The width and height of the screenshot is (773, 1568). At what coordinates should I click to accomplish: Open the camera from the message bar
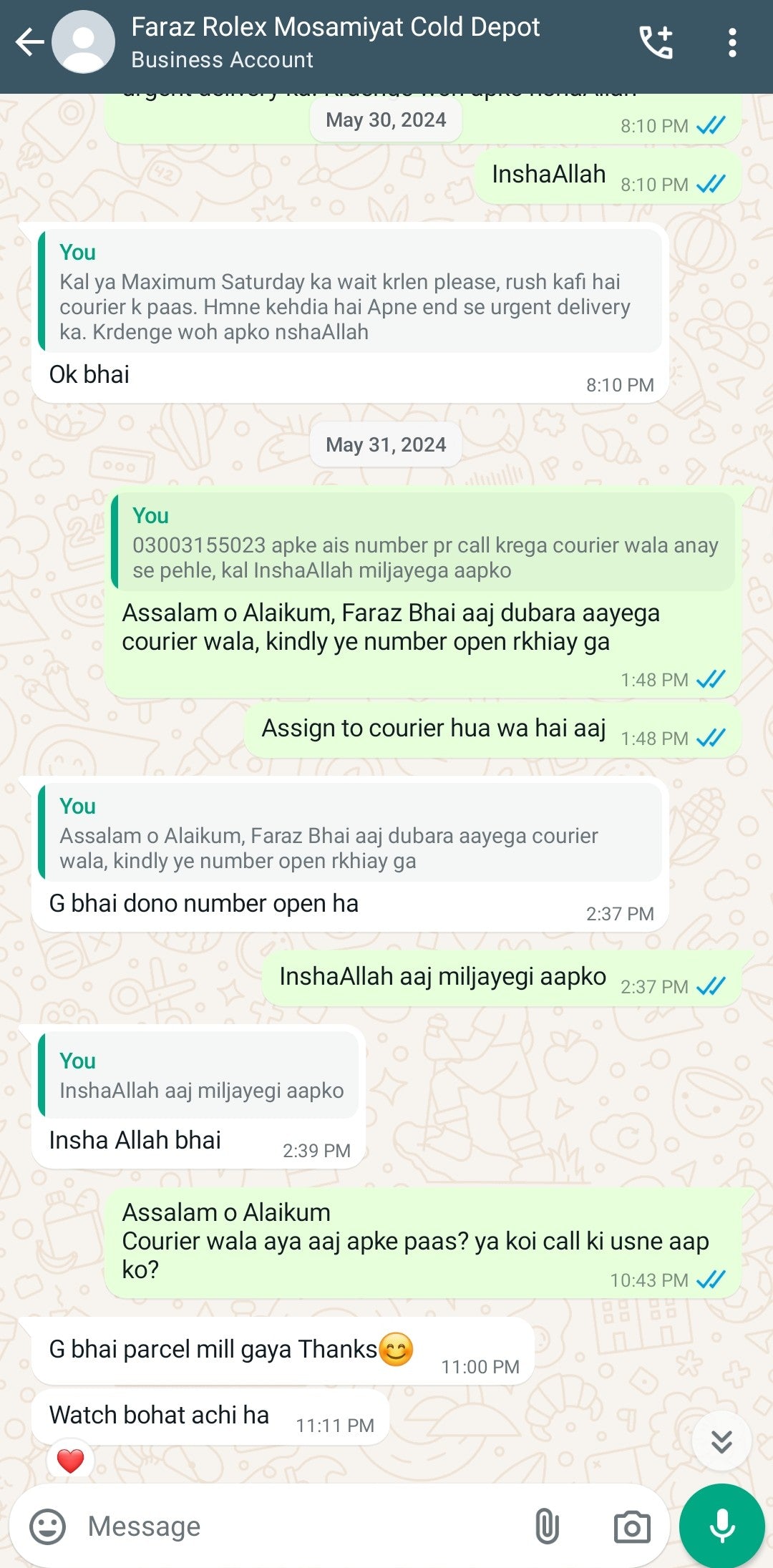(x=632, y=1526)
